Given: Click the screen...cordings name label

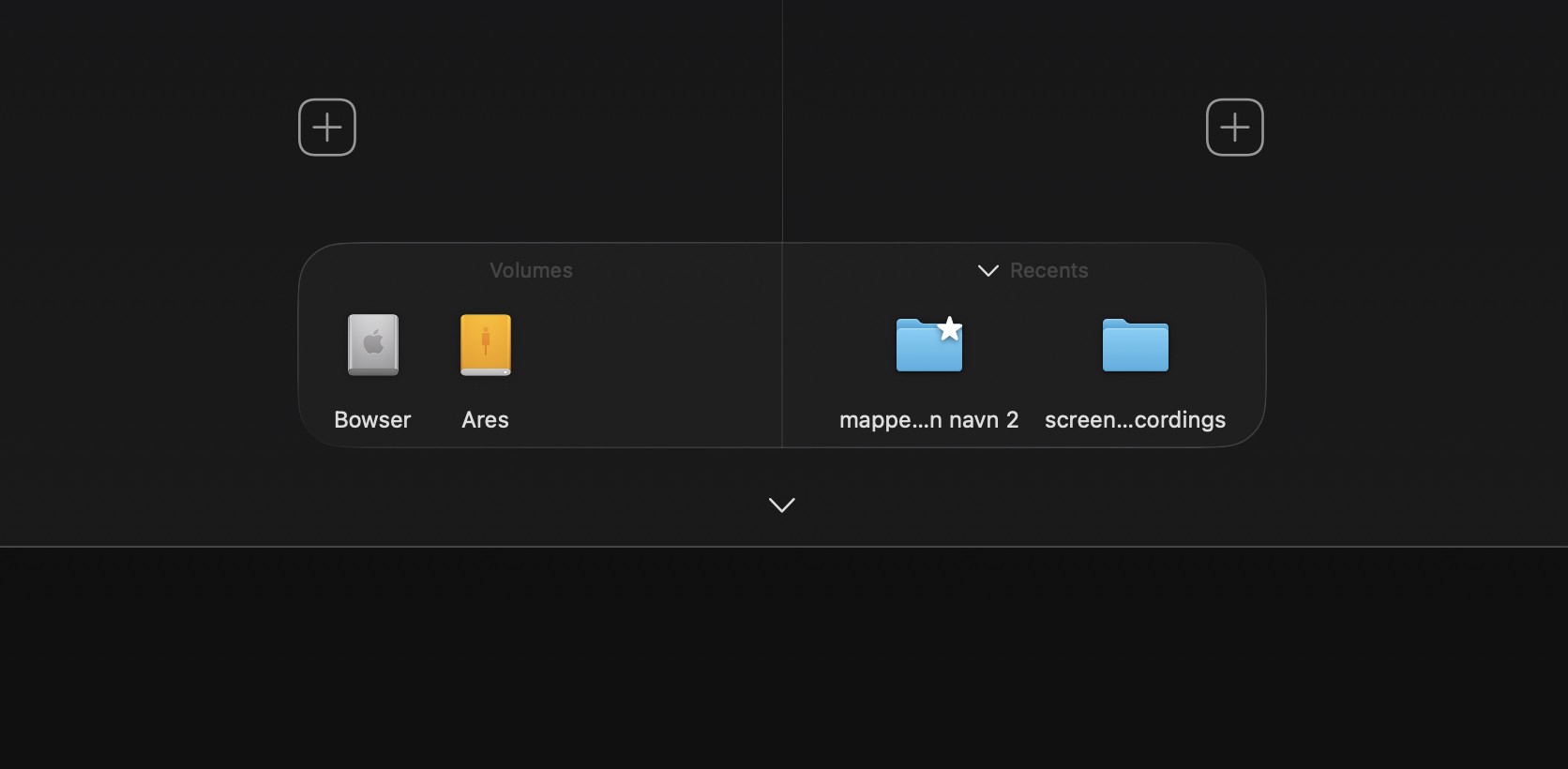Looking at the screenshot, I should click(1136, 420).
